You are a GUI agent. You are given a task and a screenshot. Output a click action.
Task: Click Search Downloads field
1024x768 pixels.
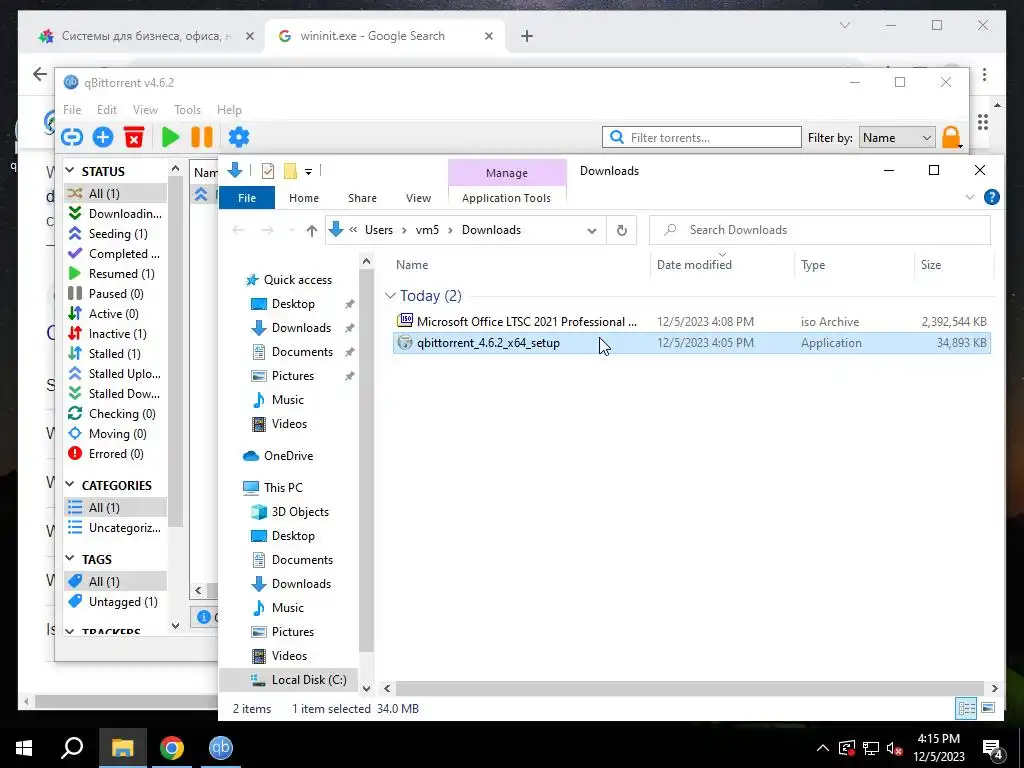pos(820,230)
